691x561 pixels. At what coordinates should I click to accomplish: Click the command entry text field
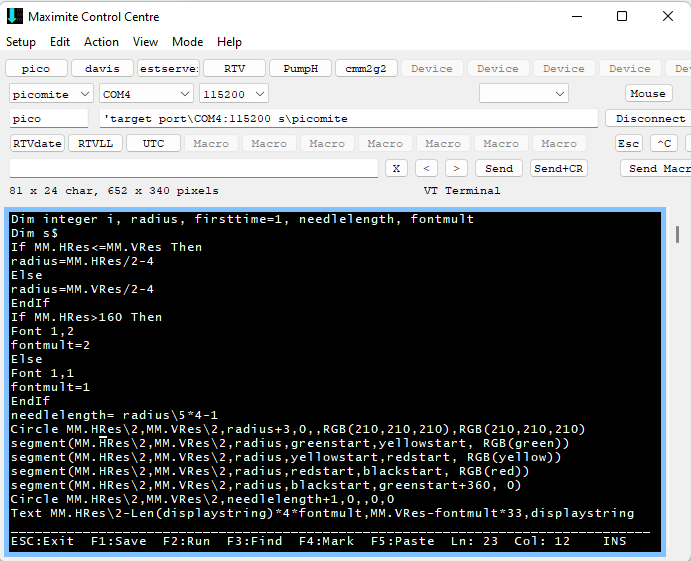(x=193, y=168)
